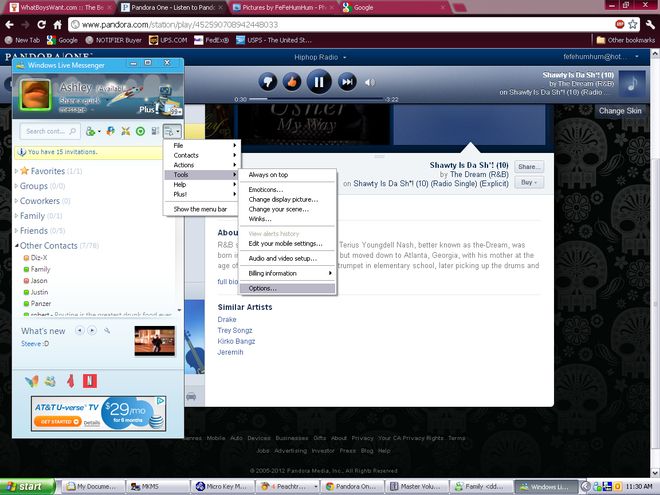Viewport: 660px width, 495px height.
Task: Click the Netflix icon in Messenger
Action: click(90, 380)
